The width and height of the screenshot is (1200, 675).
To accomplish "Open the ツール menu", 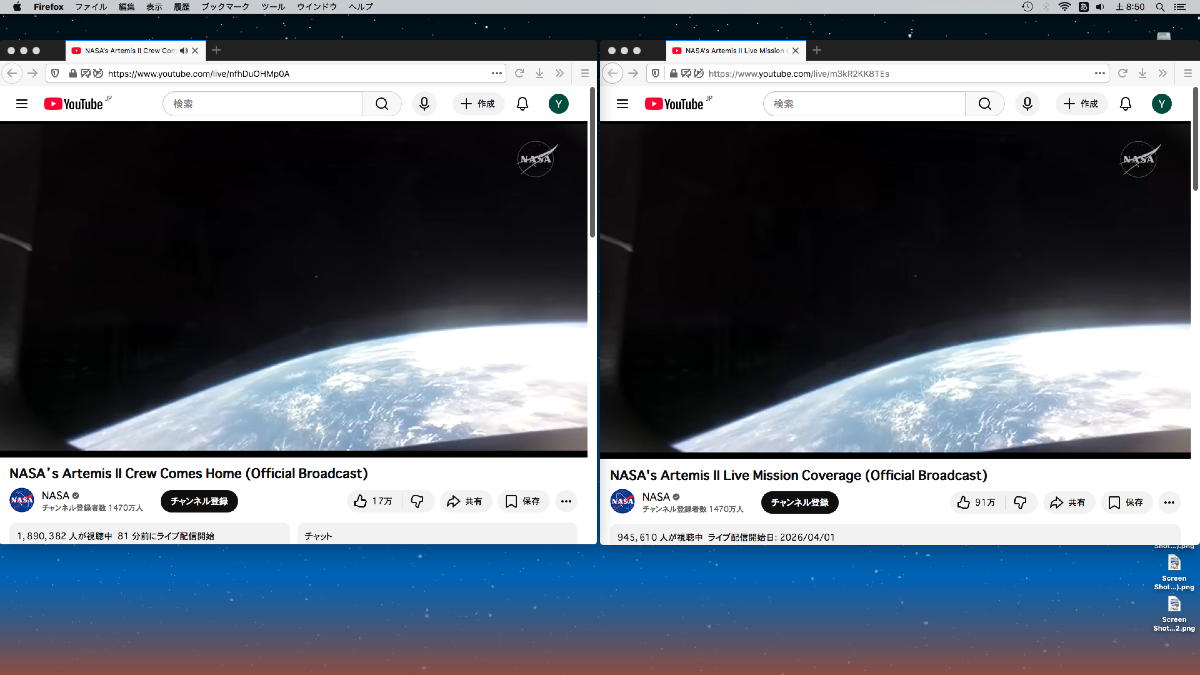I will (x=272, y=7).
